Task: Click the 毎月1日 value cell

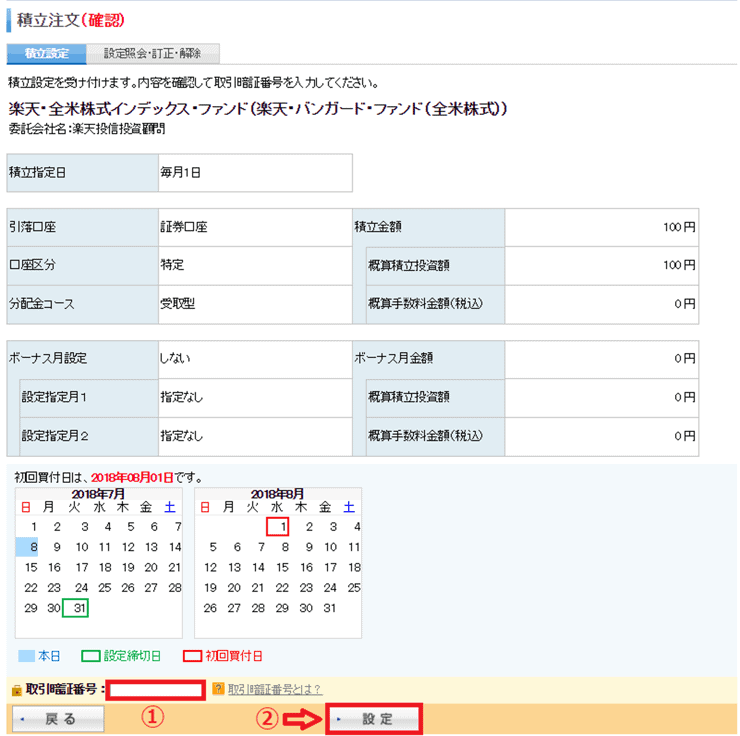Action: point(255,173)
